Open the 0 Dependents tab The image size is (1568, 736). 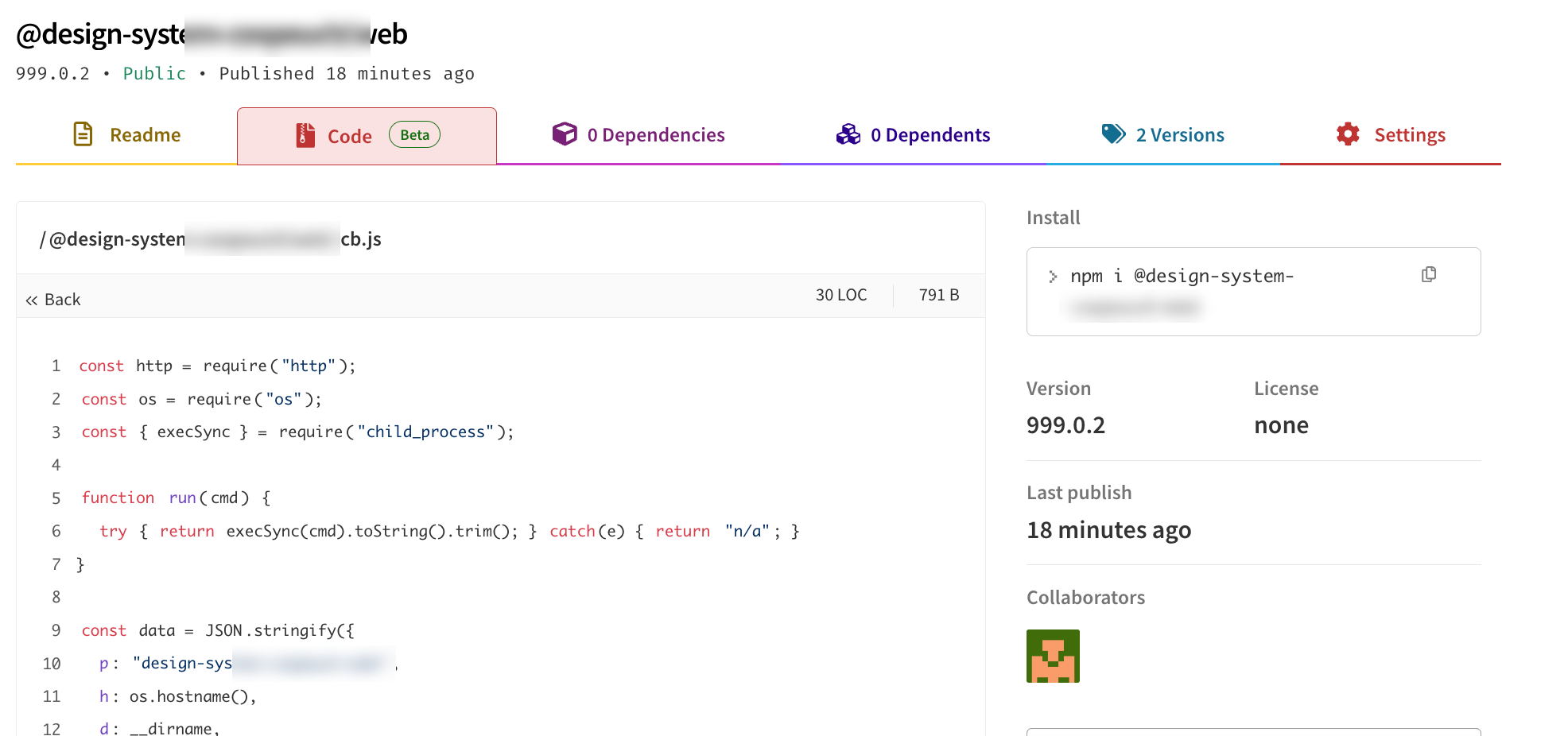(x=913, y=135)
